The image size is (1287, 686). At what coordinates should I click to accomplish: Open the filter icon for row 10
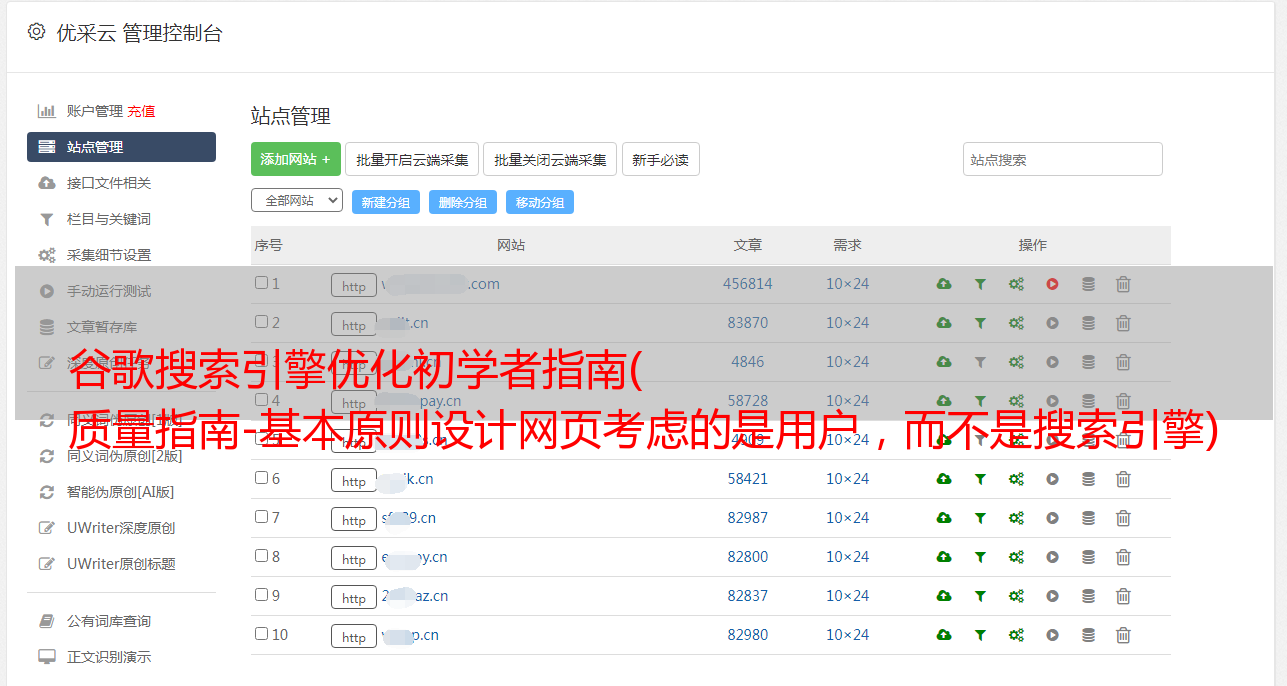[x=980, y=635]
